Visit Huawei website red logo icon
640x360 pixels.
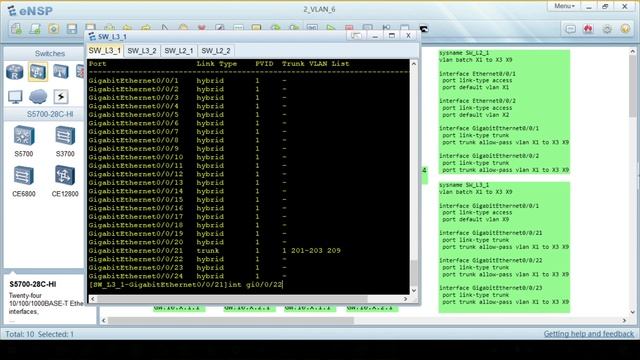588,29
